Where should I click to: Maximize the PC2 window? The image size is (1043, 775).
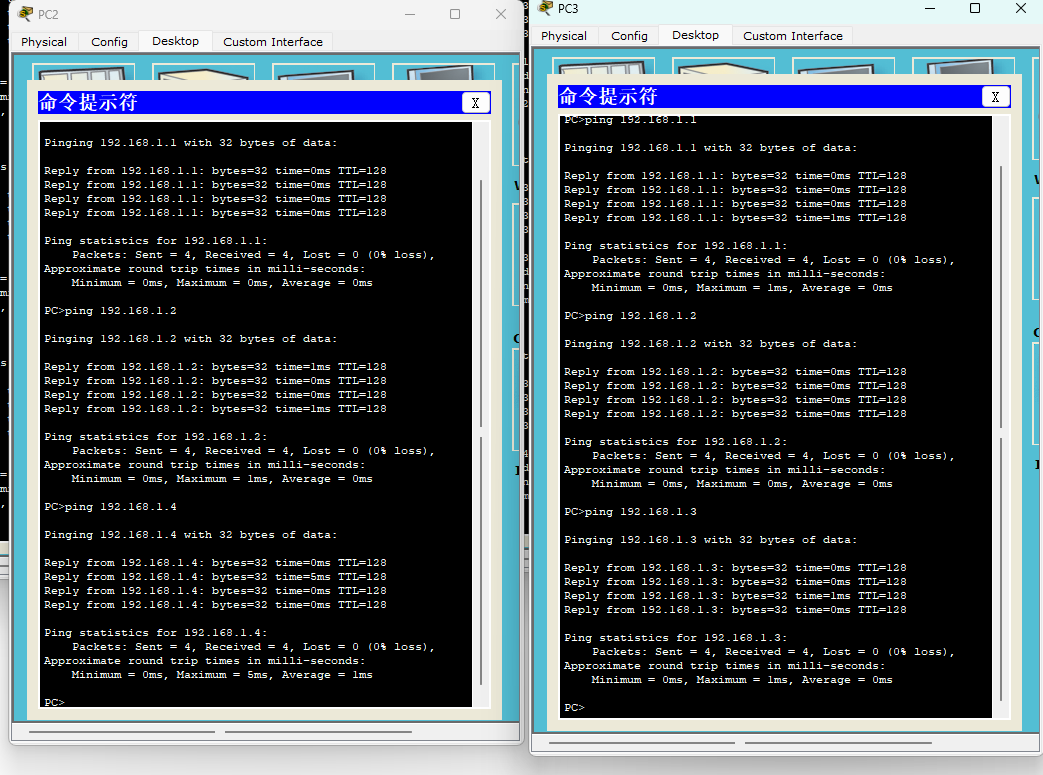(x=455, y=14)
